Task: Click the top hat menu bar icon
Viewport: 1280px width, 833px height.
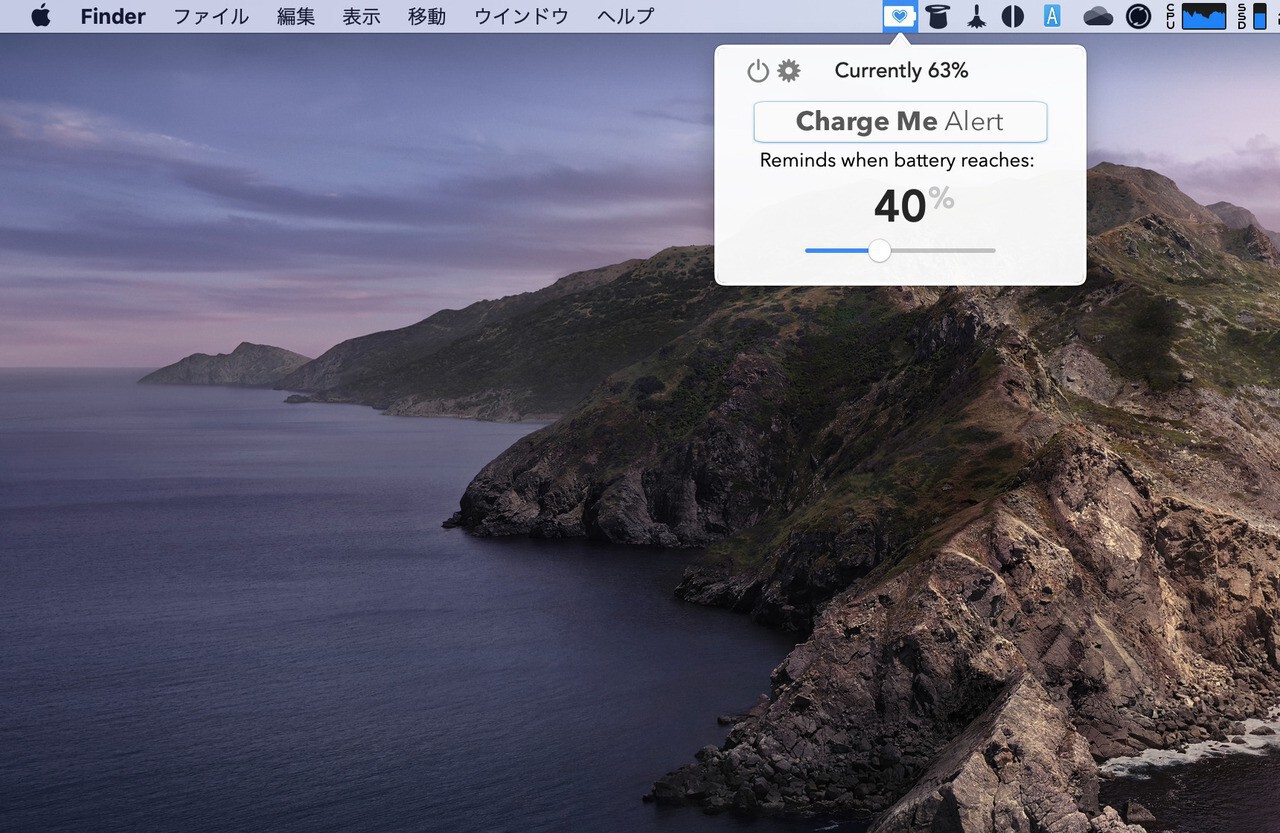Action: [x=937, y=16]
